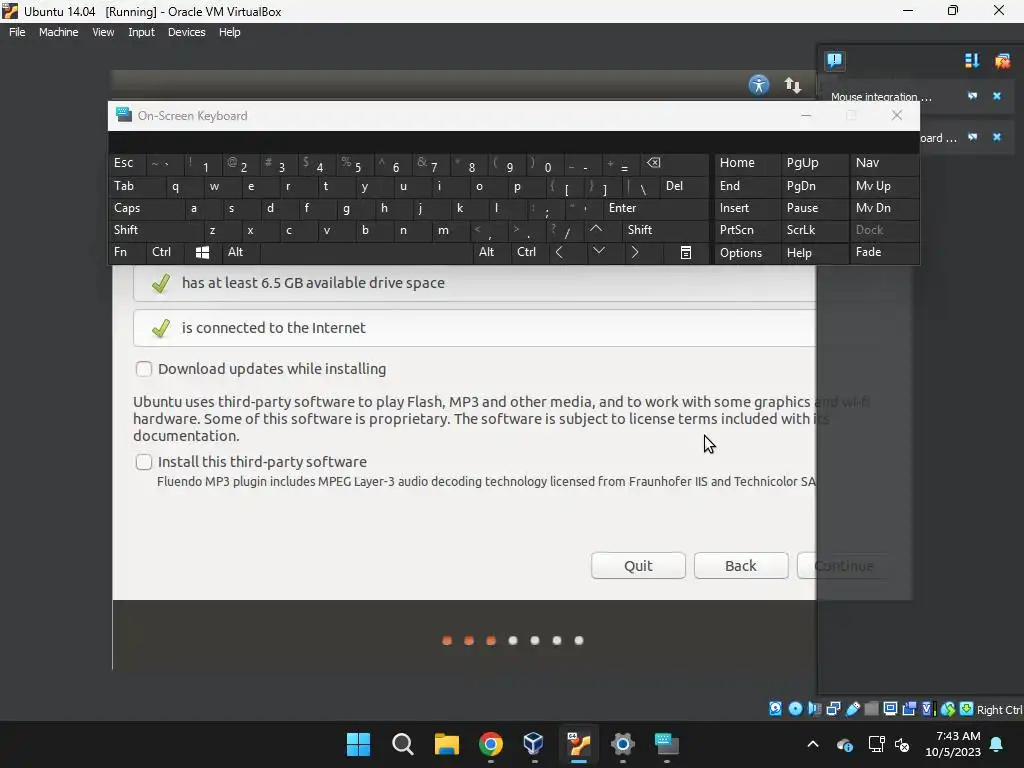This screenshot has height=768, width=1024.
Task: Clear all notifications with the orange icon
Action: click(1002, 61)
